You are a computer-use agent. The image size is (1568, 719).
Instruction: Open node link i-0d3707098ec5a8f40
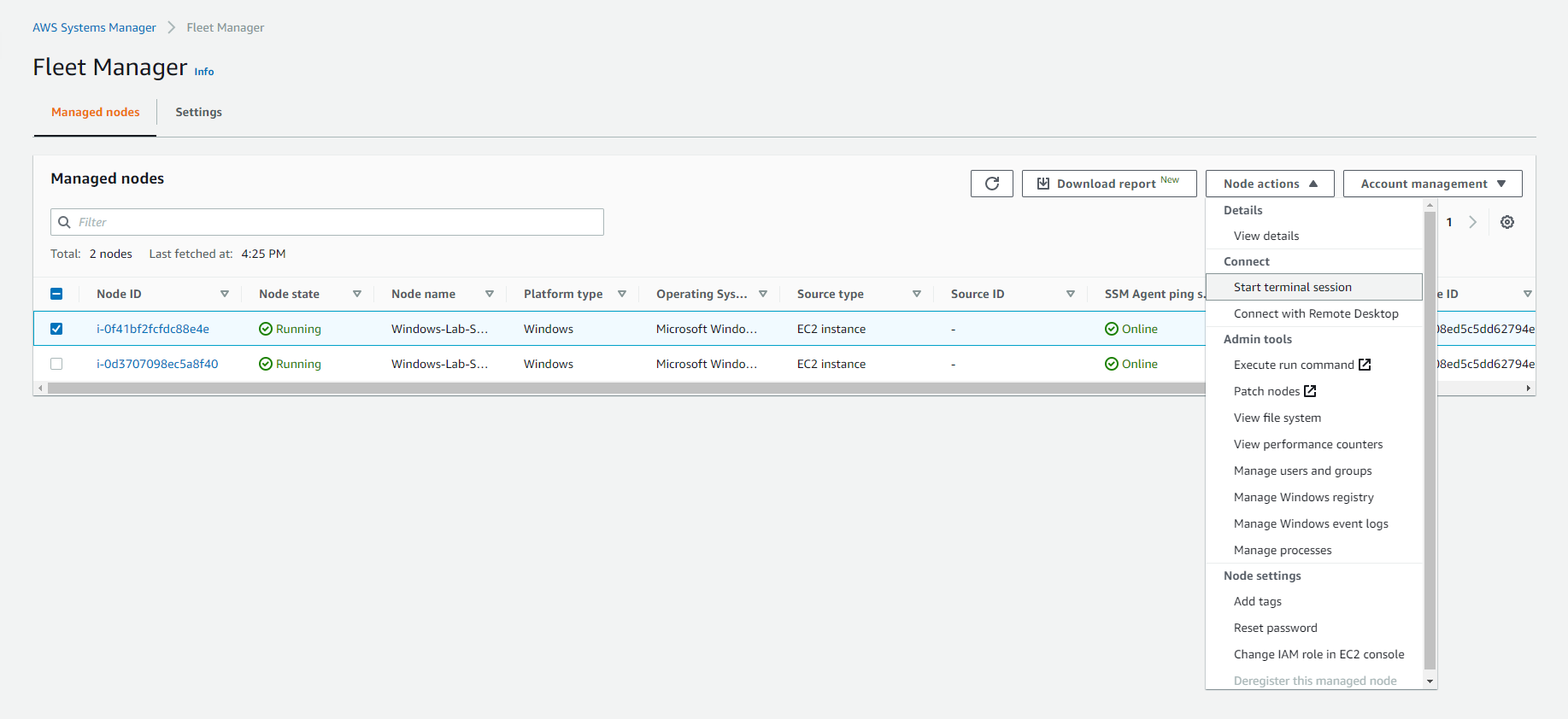coord(157,364)
